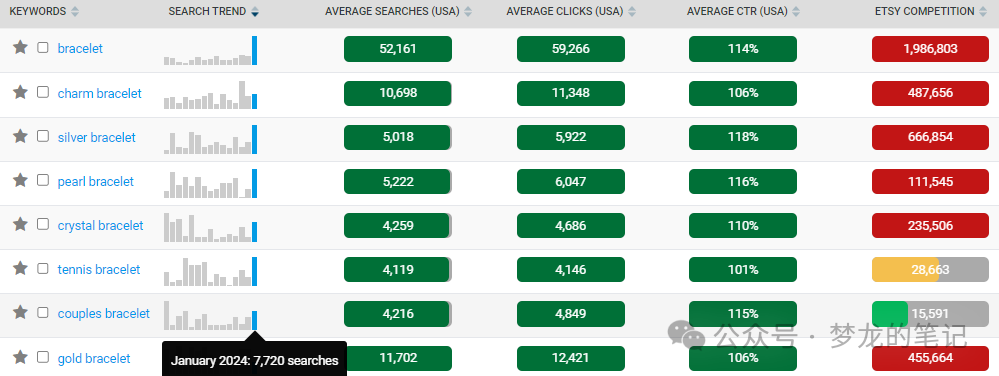Star the bracelet keyword as favorite
Viewport: 999px width, 376px height.
tap(20, 47)
